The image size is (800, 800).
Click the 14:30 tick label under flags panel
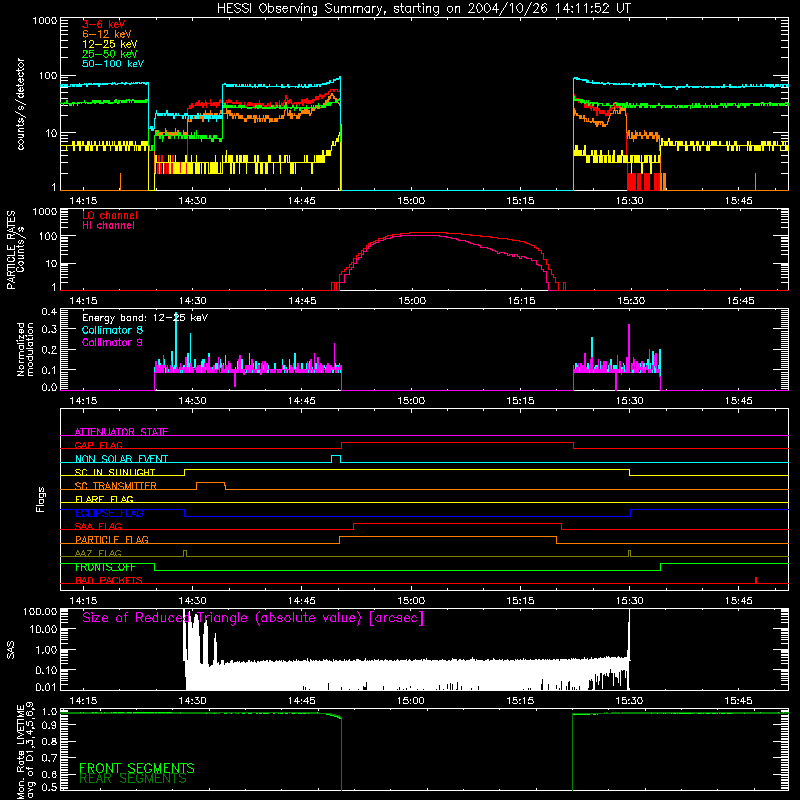click(192, 601)
